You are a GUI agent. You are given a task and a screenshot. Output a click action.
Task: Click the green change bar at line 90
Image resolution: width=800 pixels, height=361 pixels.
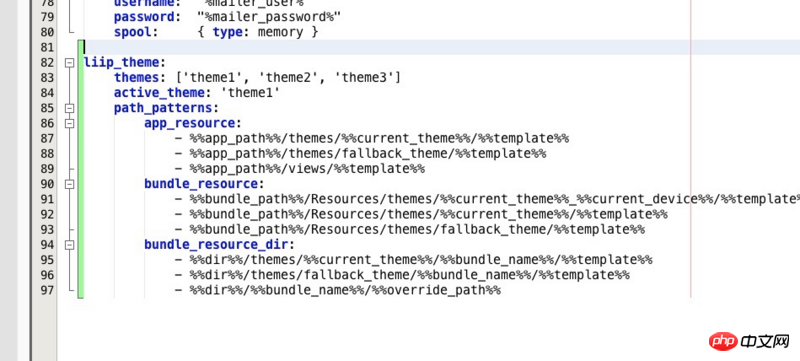pos(81,184)
